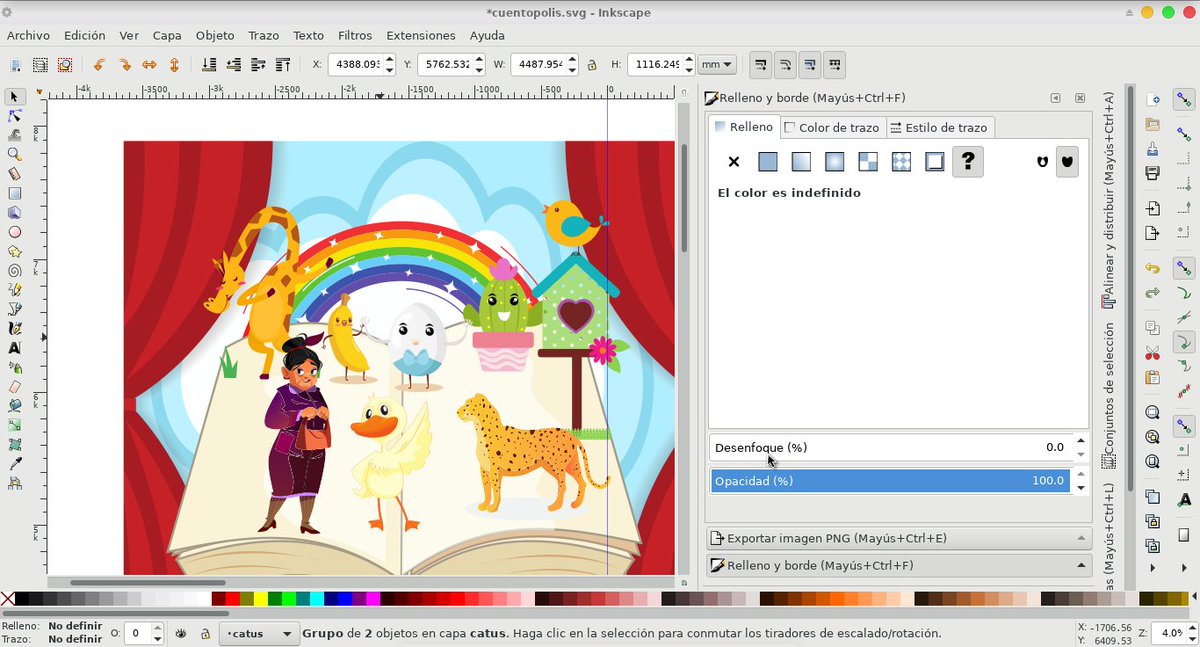Screen dimensions: 1200x647
Task: Select the Eraser tool
Action: 15,386
